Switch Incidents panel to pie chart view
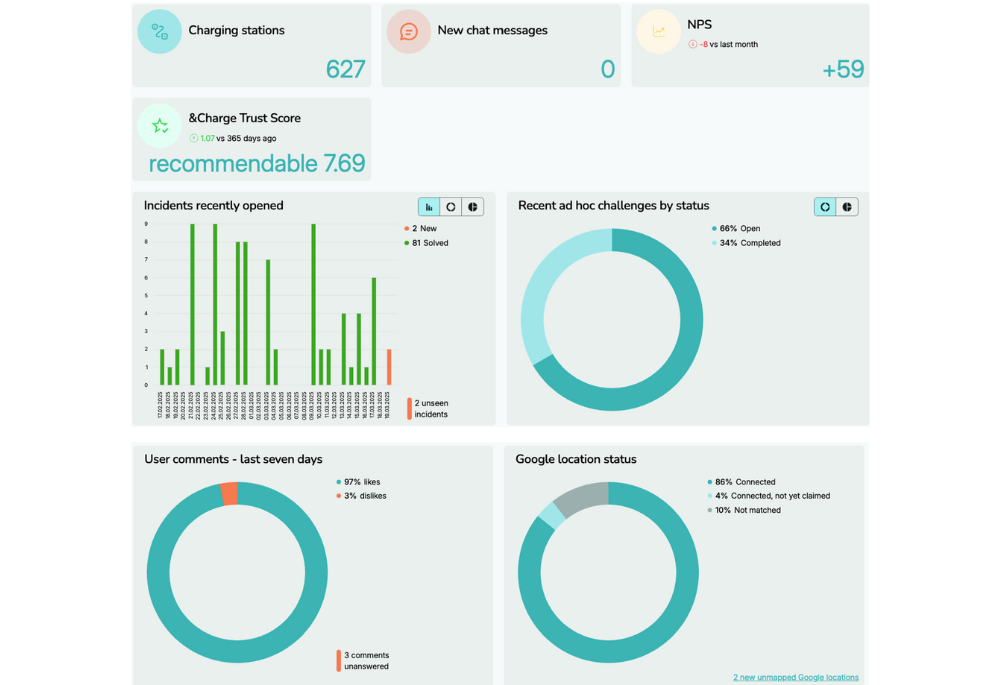This screenshot has height=685, width=1000. [473, 207]
